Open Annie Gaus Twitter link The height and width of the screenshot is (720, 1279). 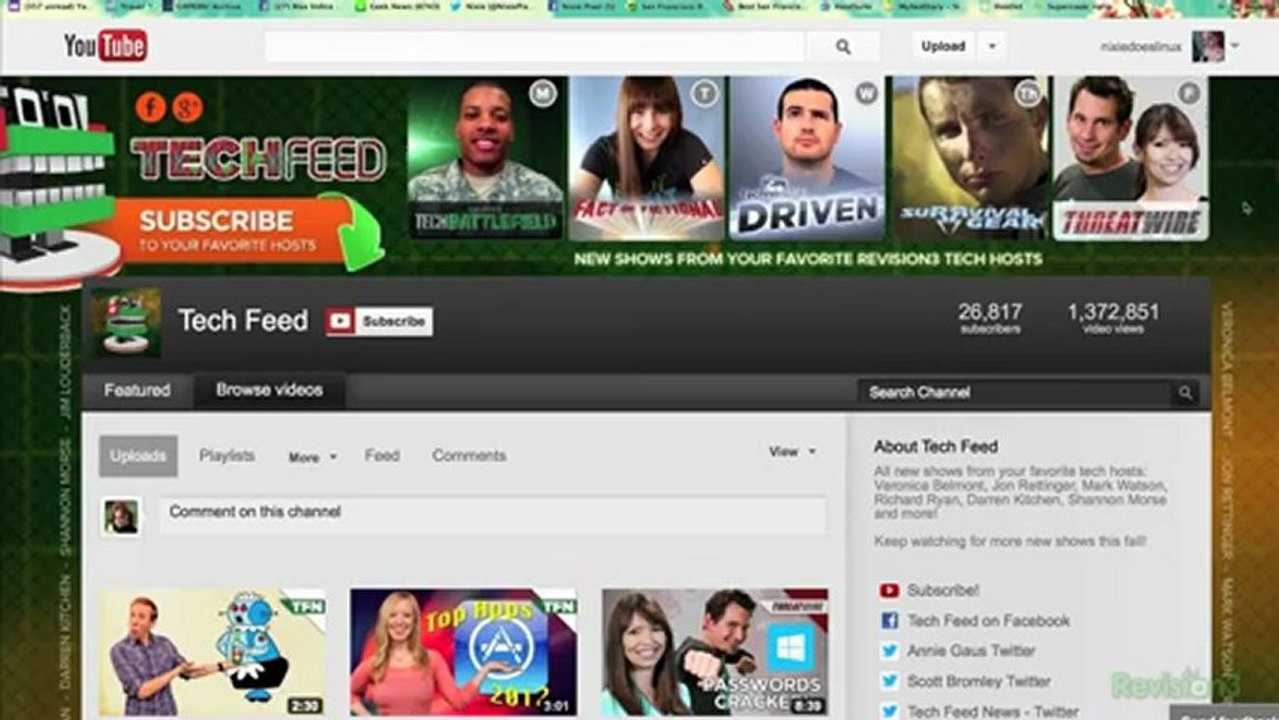(971, 651)
